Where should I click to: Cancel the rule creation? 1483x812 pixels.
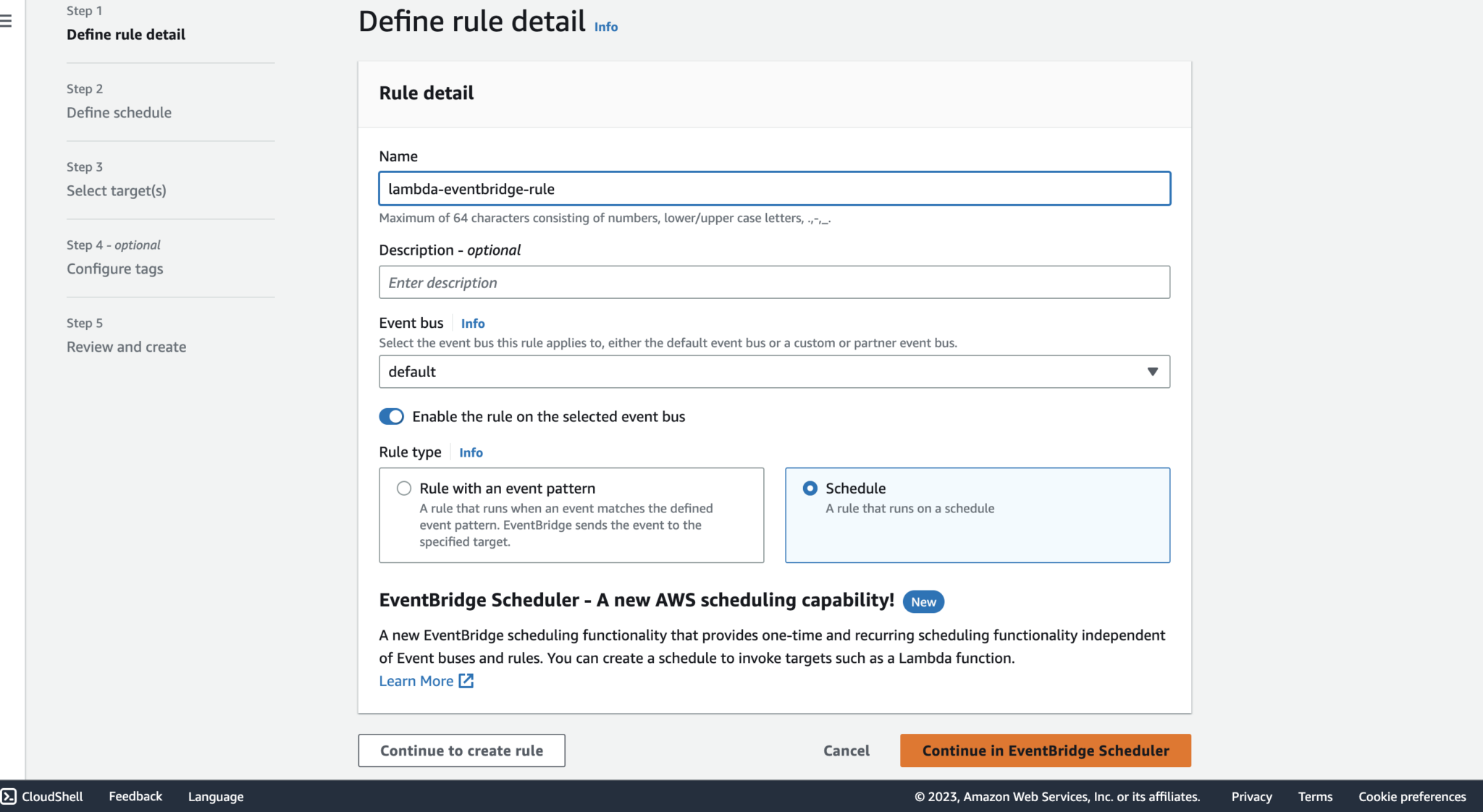click(x=846, y=750)
